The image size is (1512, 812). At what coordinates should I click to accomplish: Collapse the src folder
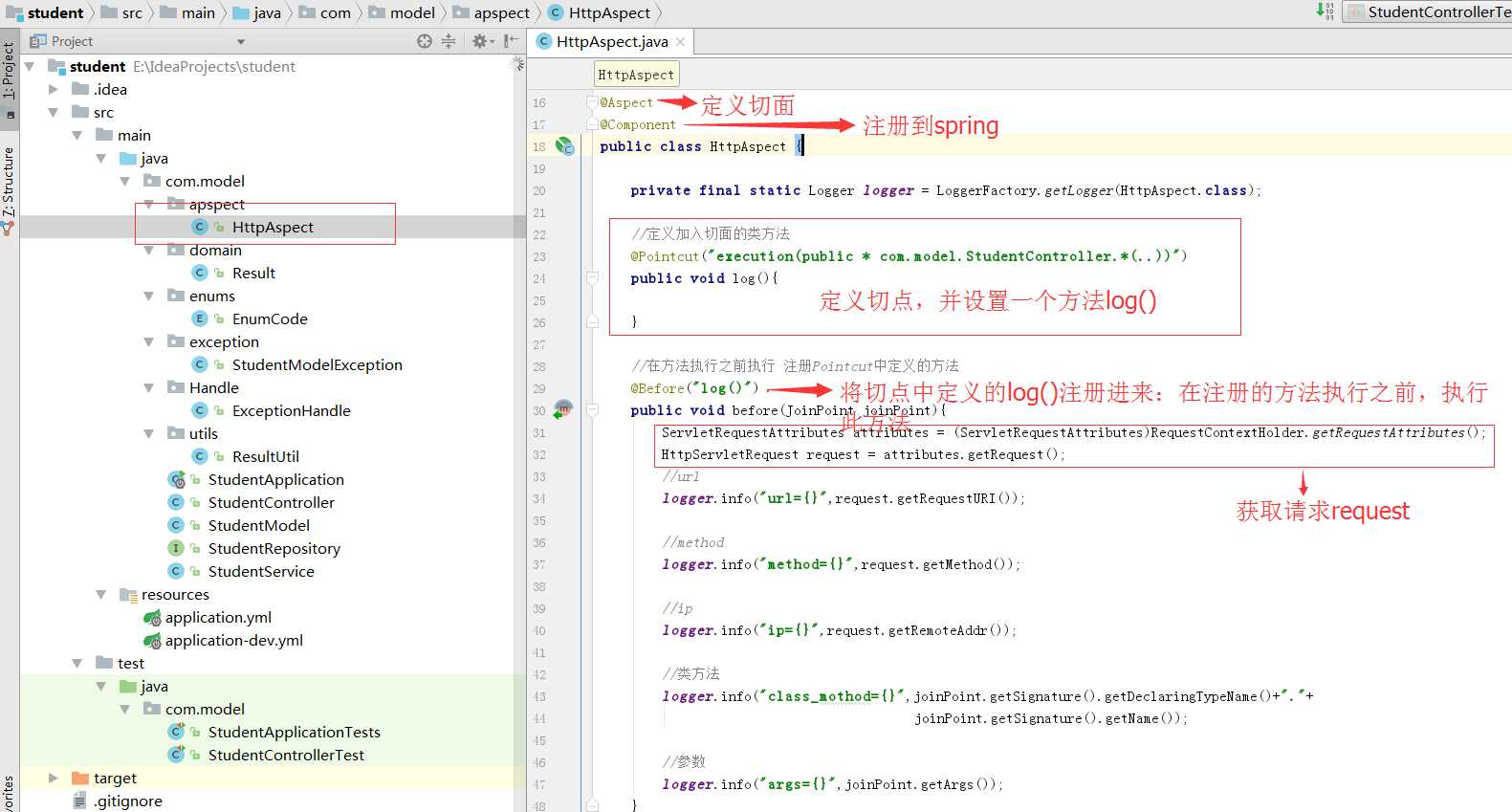click(54, 112)
